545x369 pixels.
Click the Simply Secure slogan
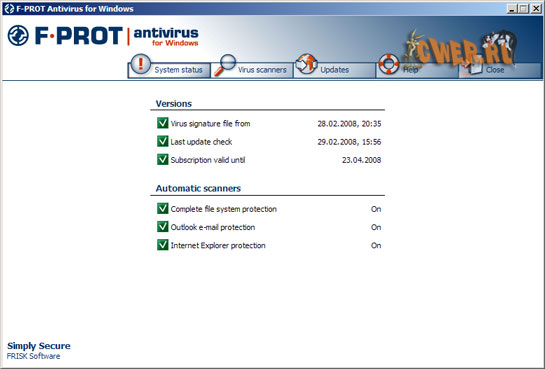pyautogui.click(x=39, y=346)
